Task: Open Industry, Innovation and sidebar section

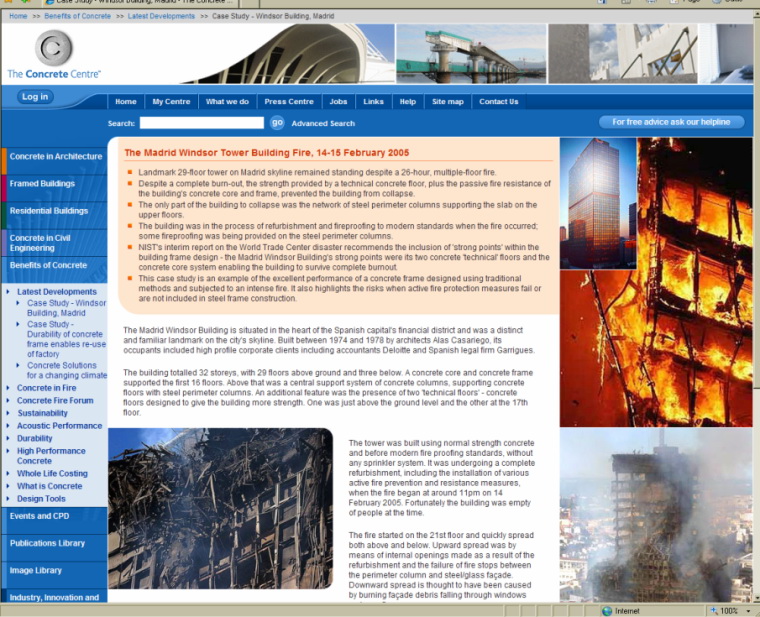Action: coord(54,596)
